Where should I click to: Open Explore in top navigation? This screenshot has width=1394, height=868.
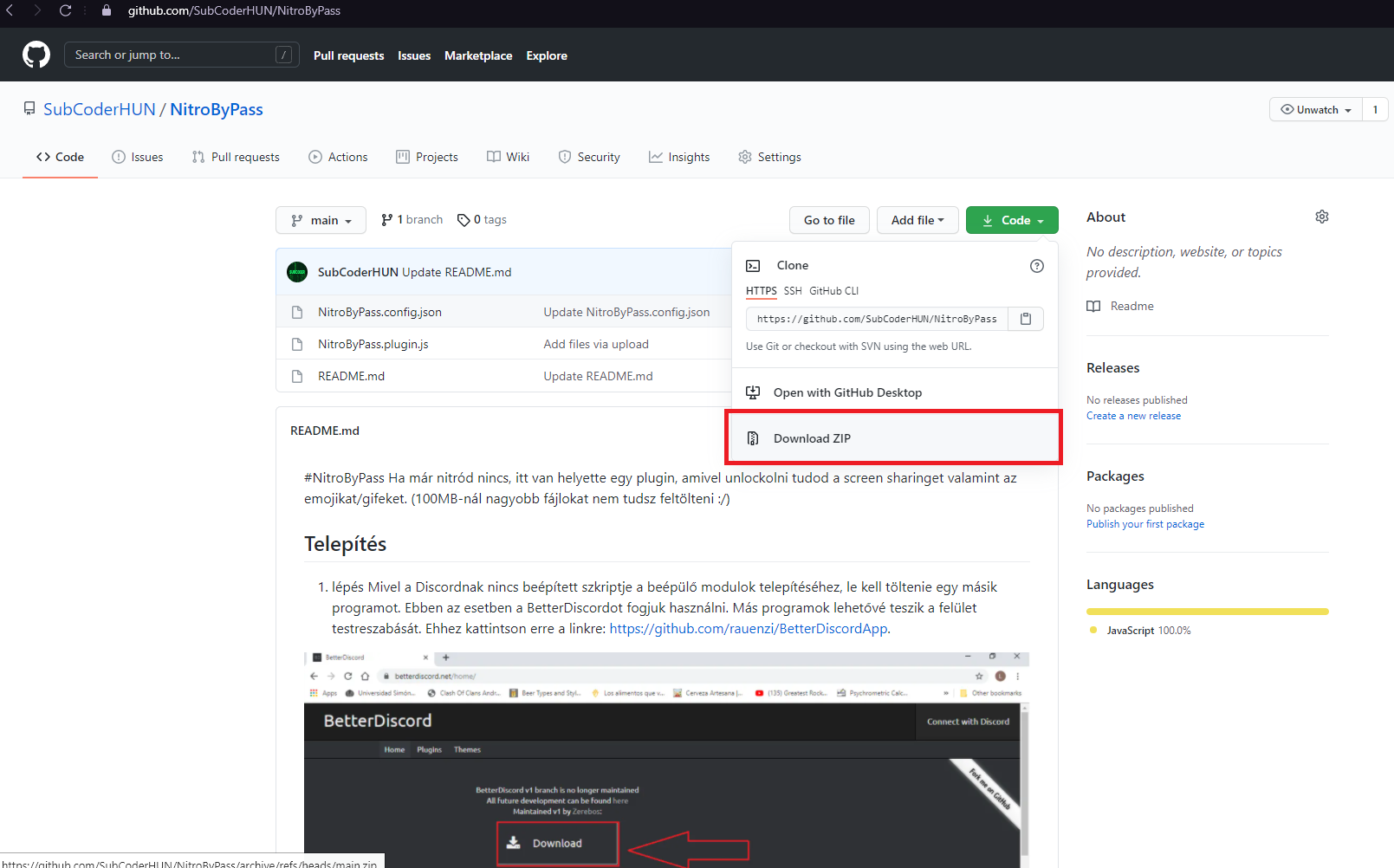[547, 55]
